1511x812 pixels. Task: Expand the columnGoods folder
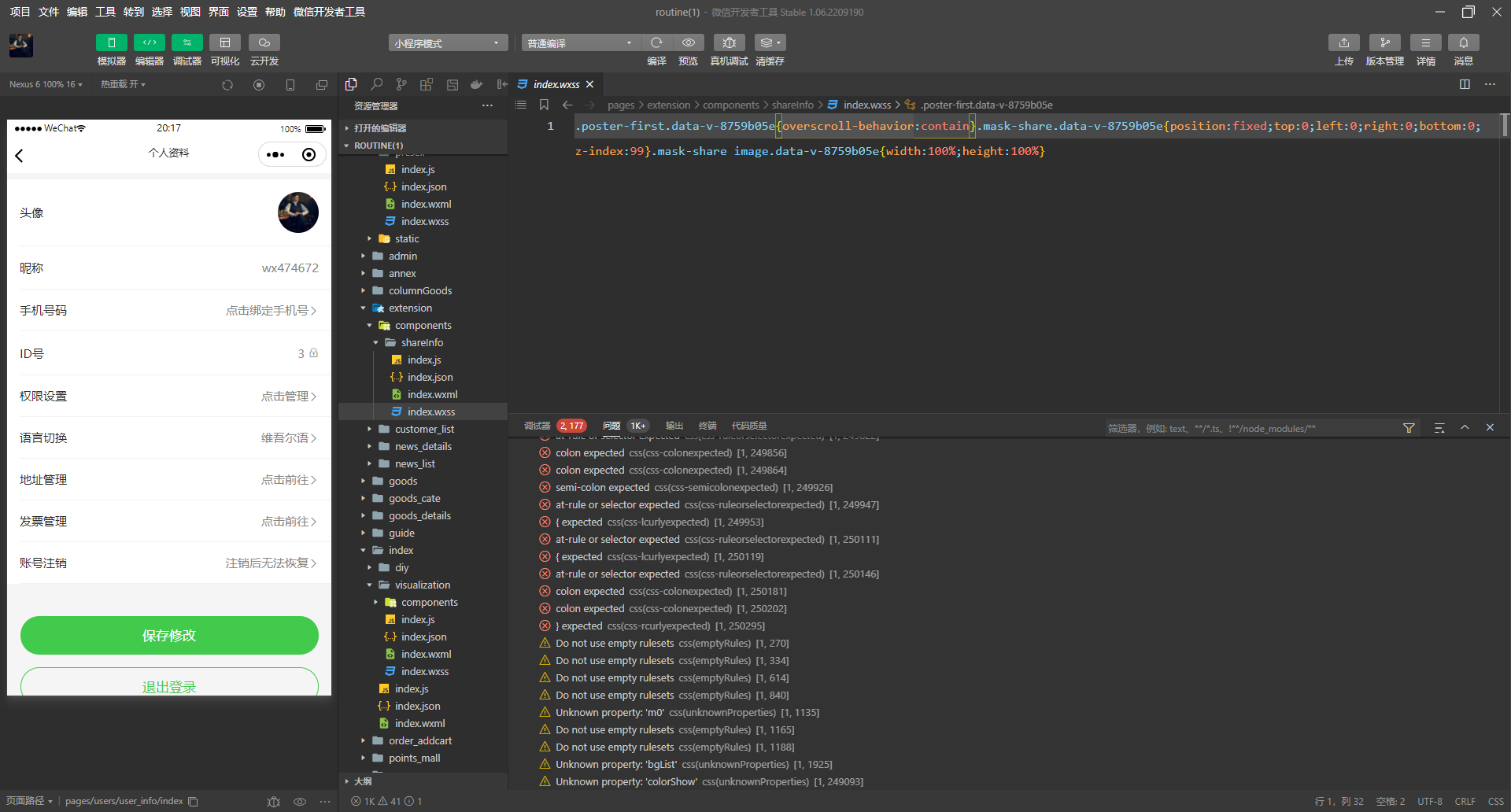(x=419, y=290)
